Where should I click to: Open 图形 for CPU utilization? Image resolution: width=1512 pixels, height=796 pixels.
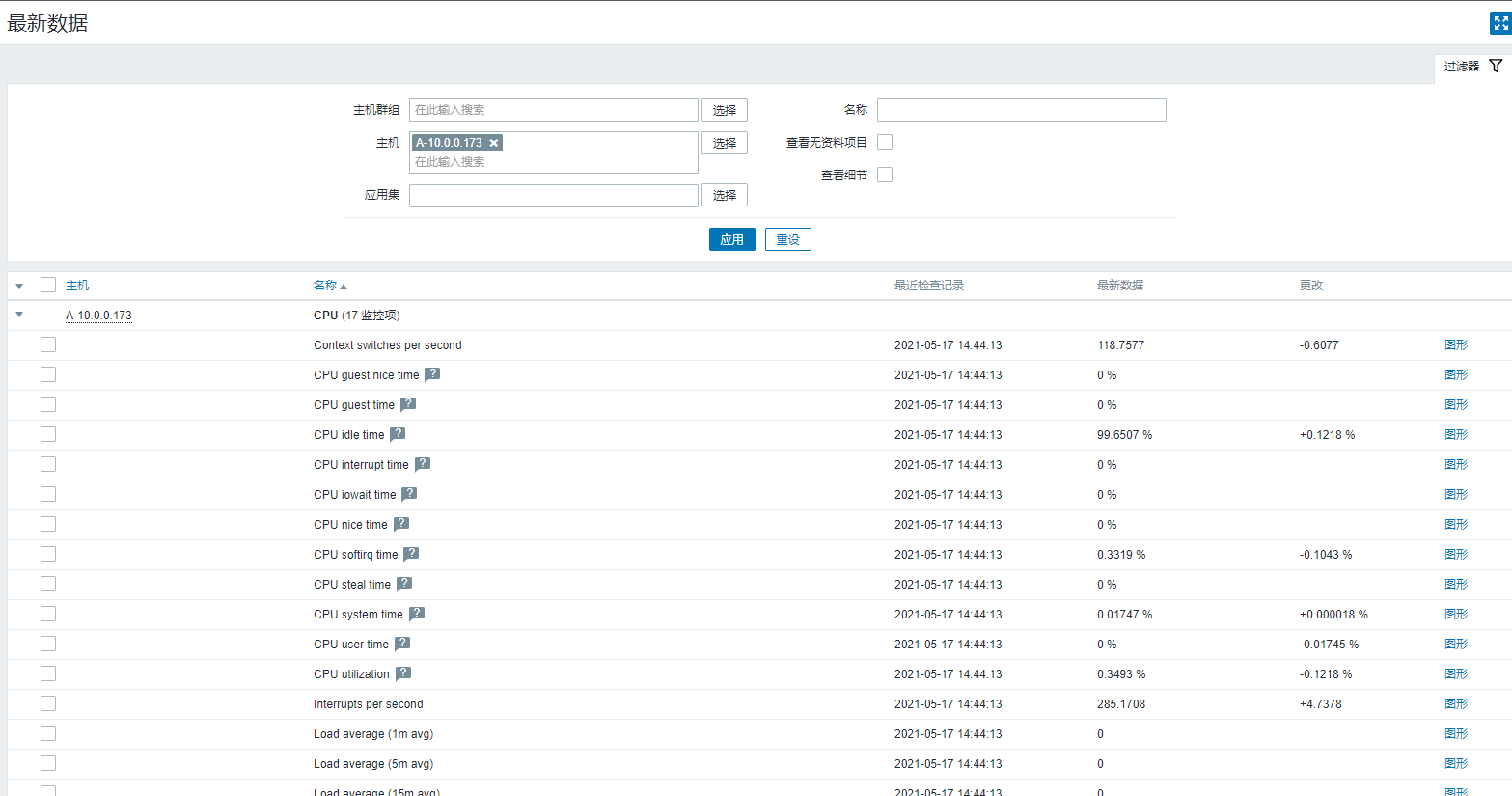coord(1456,673)
